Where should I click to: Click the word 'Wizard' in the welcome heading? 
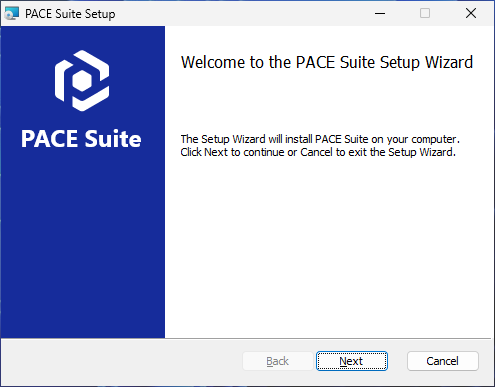pyautogui.click(x=449, y=62)
